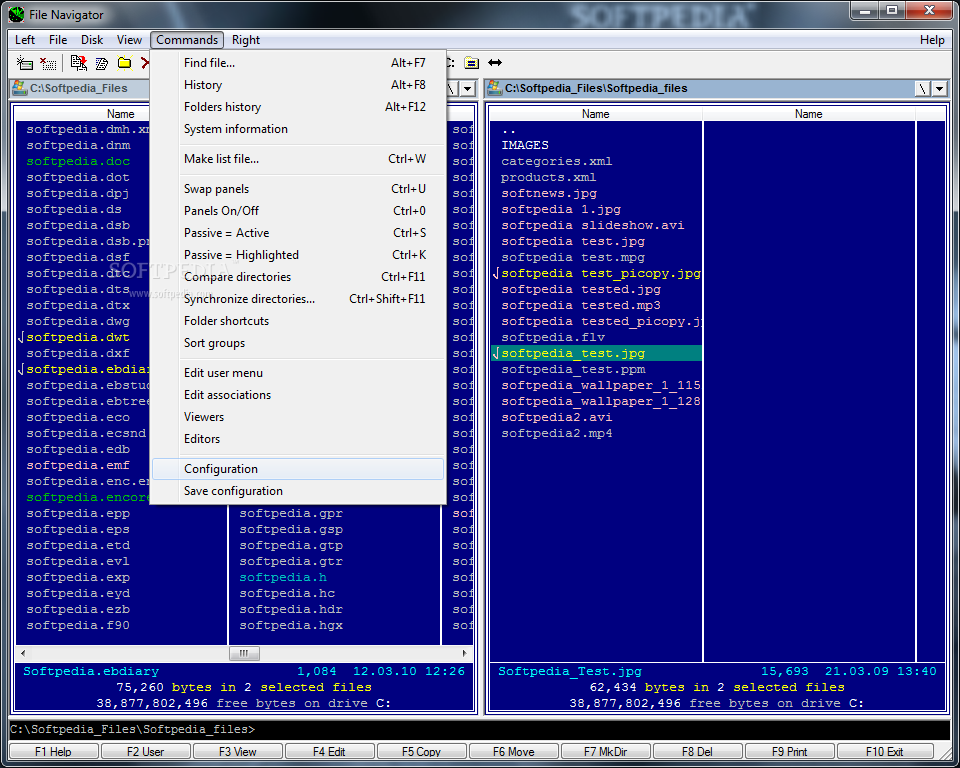Choose Synchronize directories...

[298, 299]
